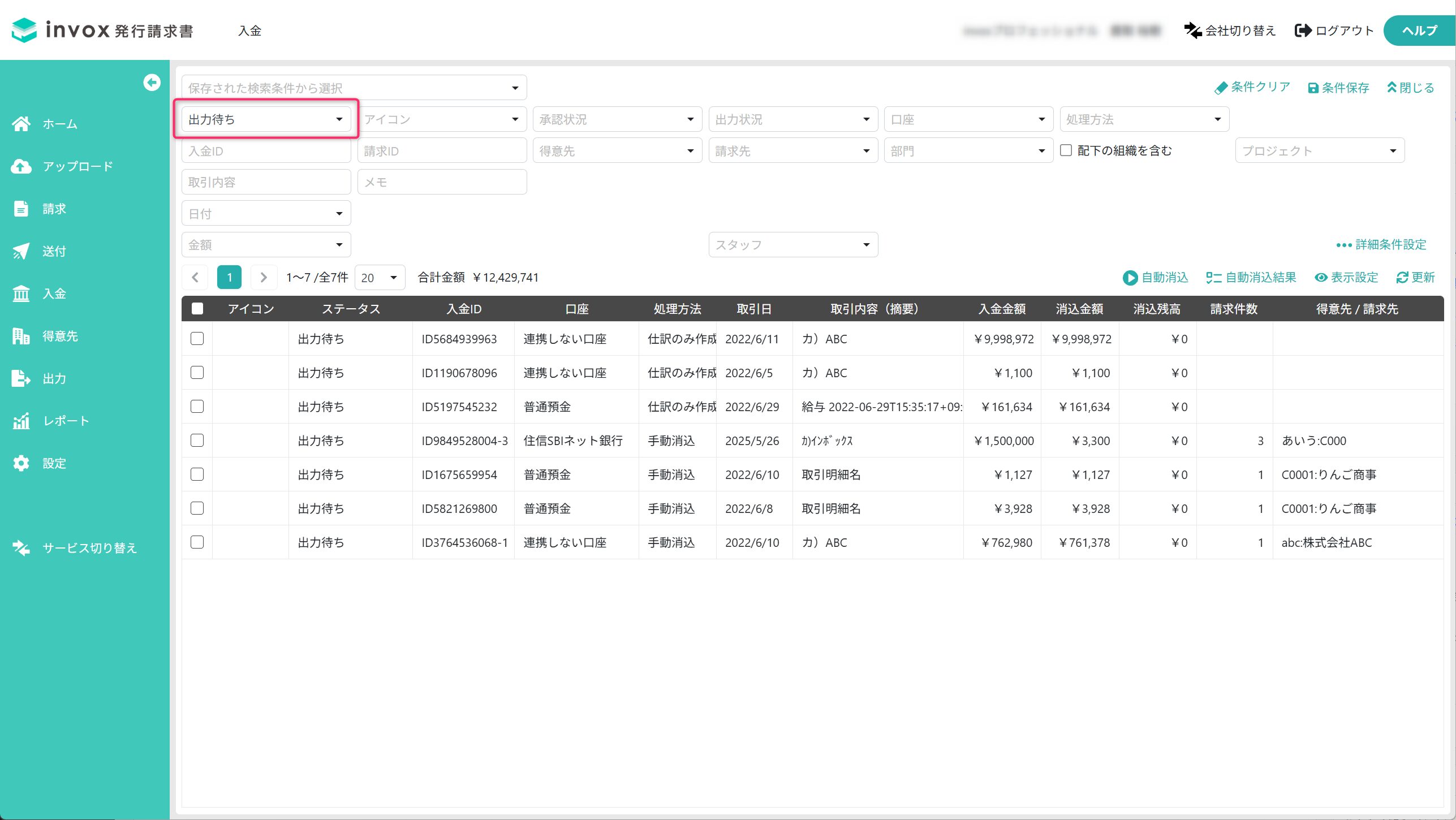
Task: Check the row ID9849528004-3 checkbox
Action: coord(197,441)
